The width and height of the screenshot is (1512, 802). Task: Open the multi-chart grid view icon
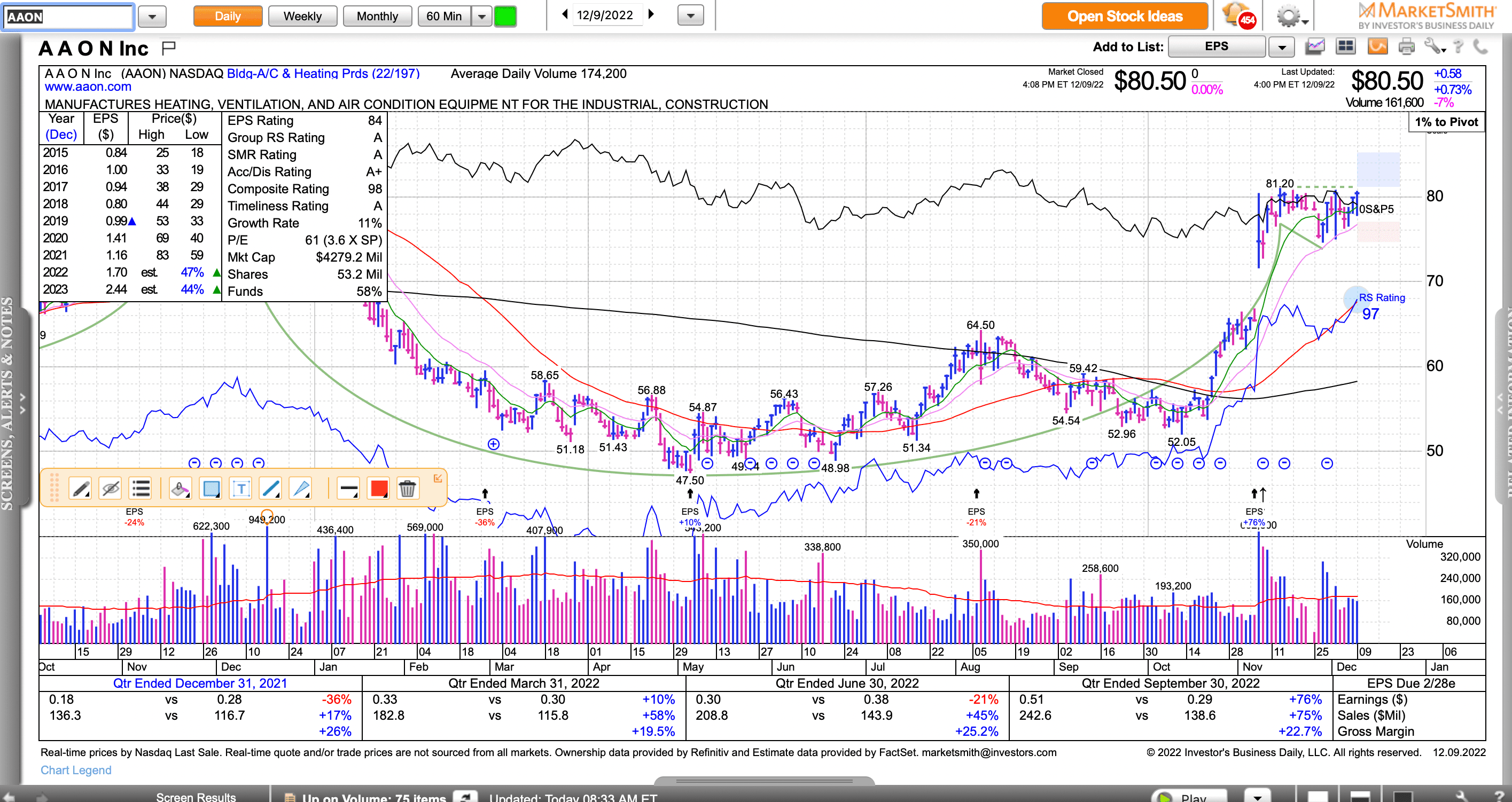1345,46
